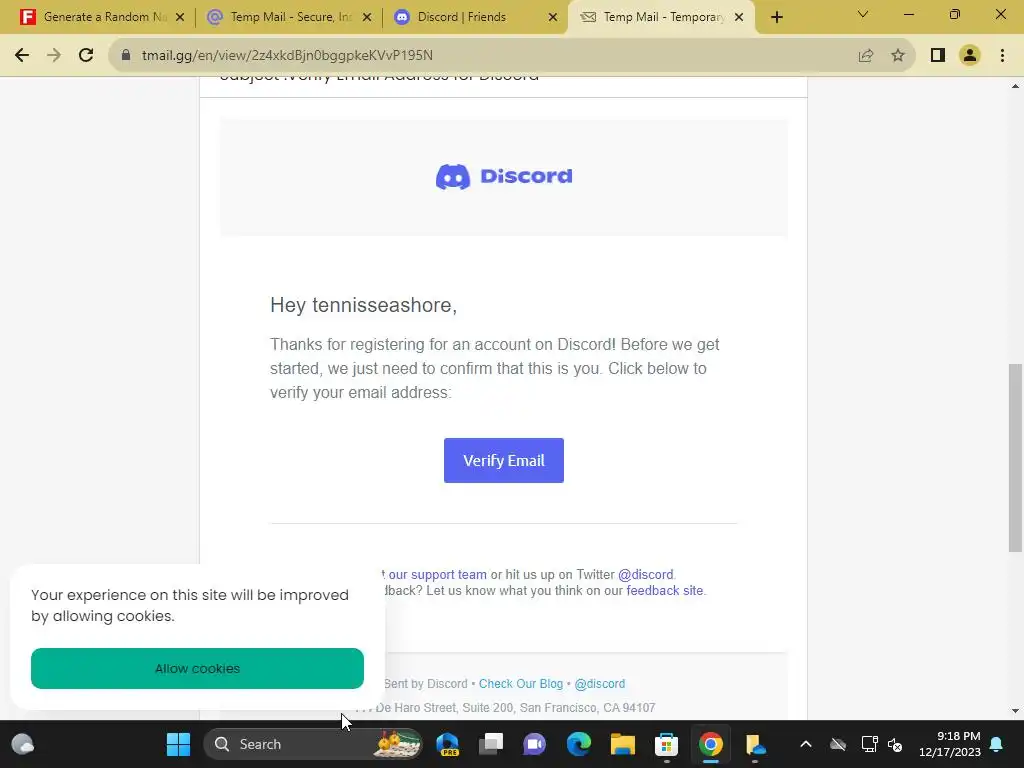Click the page vertical scrollbar thumb
1024x768 pixels.
pos(1015,458)
